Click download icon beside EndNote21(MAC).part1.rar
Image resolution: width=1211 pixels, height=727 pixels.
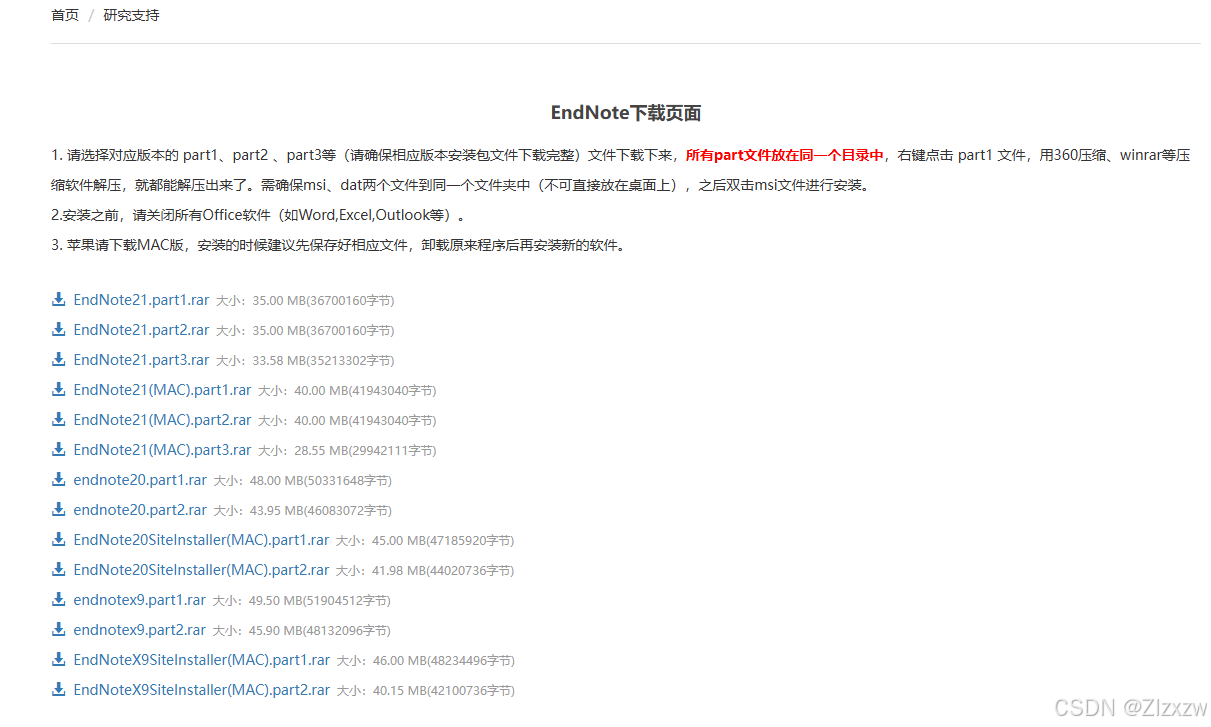pos(58,389)
